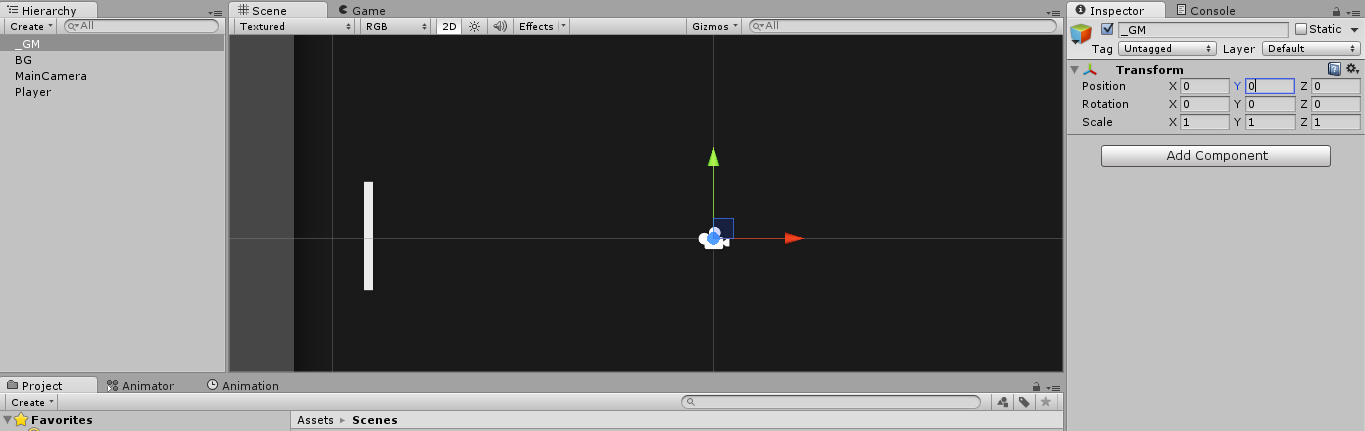Open the RGB render mode dropdown
Viewport: 1365px width, 431px height.
coord(396,26)
